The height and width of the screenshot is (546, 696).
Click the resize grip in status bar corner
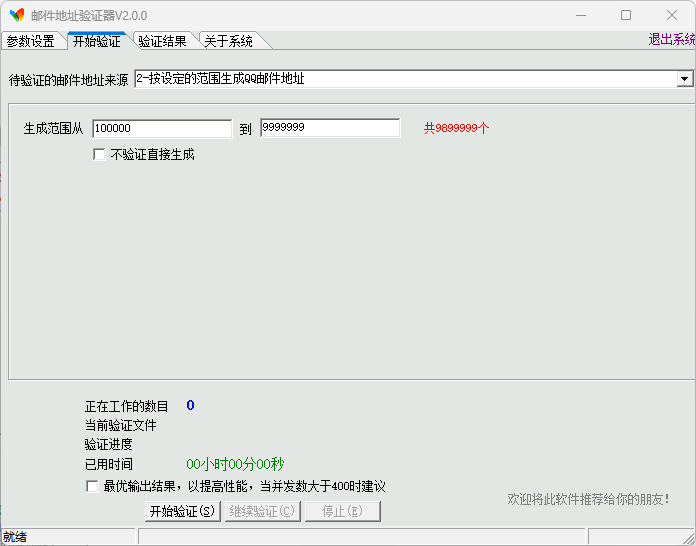pyautogui.click(x=689, y=538)
